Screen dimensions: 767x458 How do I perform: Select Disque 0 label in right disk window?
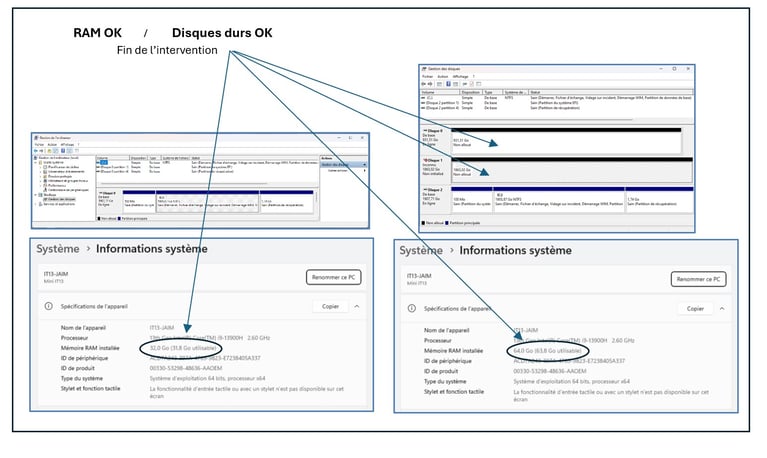pos(434,131)
